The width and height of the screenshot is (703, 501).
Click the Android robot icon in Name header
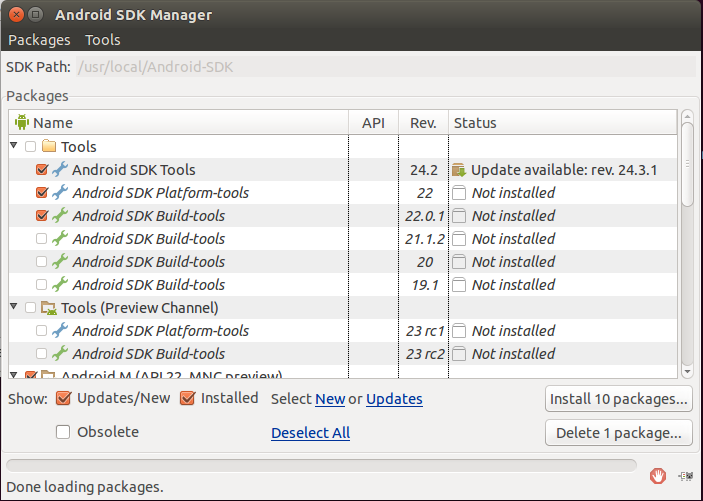pos(22,122)
